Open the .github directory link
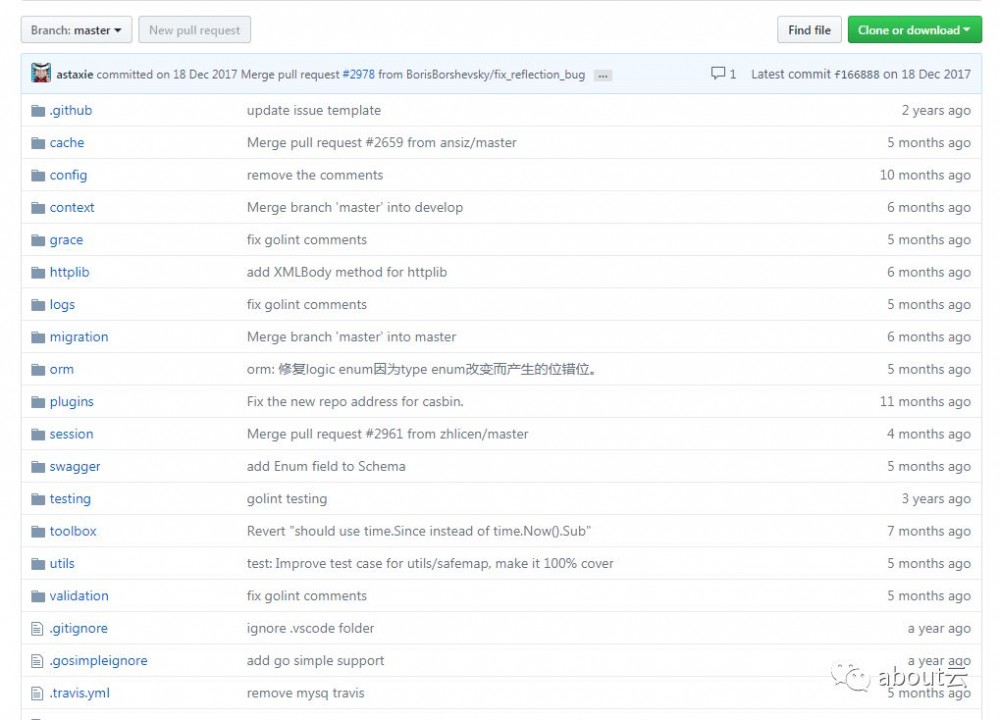This screenshot has width=1000, height=720. 71,110
